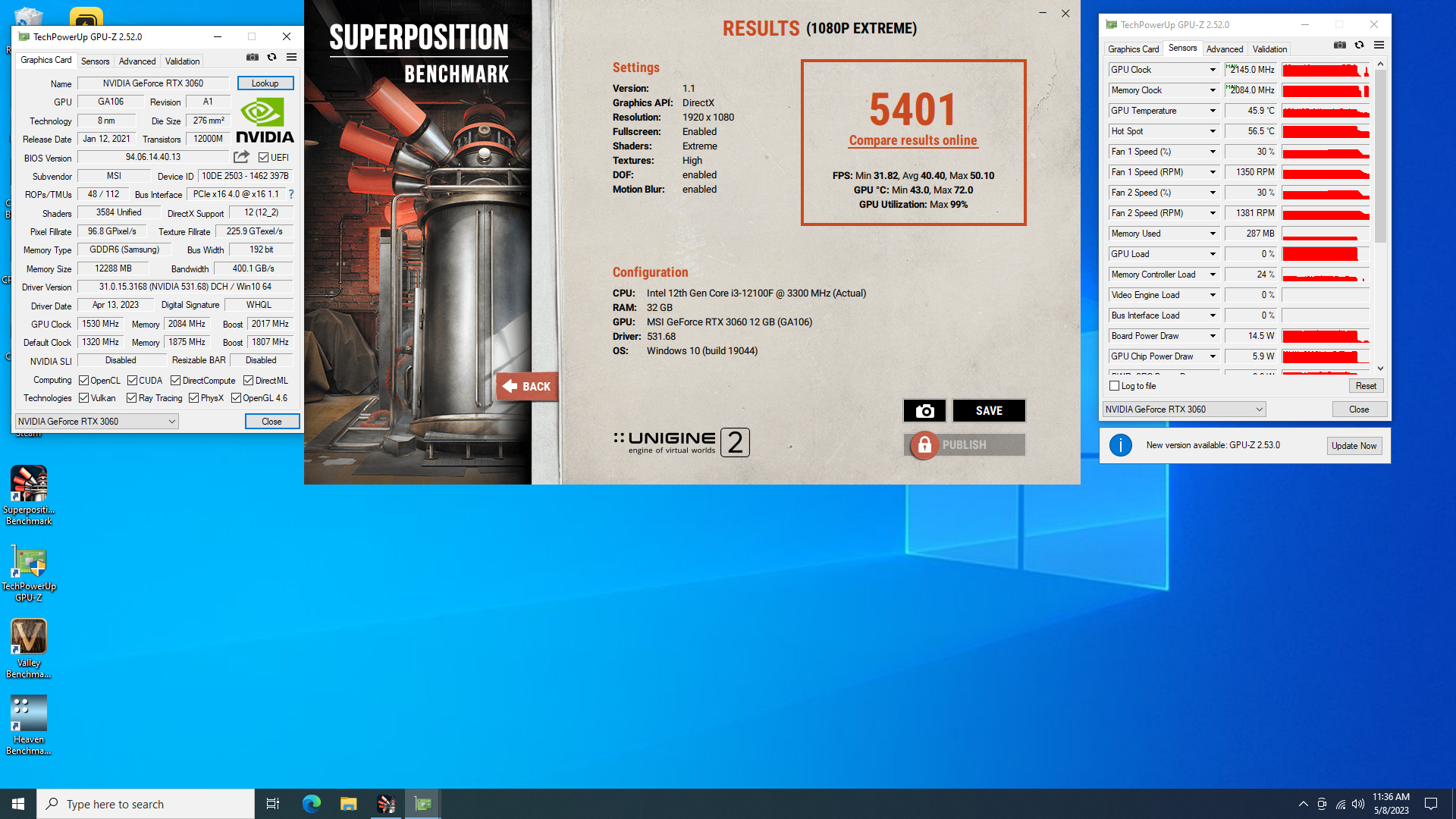This screenshot has width=1456, height=819.
Task: Expand Memory Clock sensor dropdown
Action: click(1213, 90)
